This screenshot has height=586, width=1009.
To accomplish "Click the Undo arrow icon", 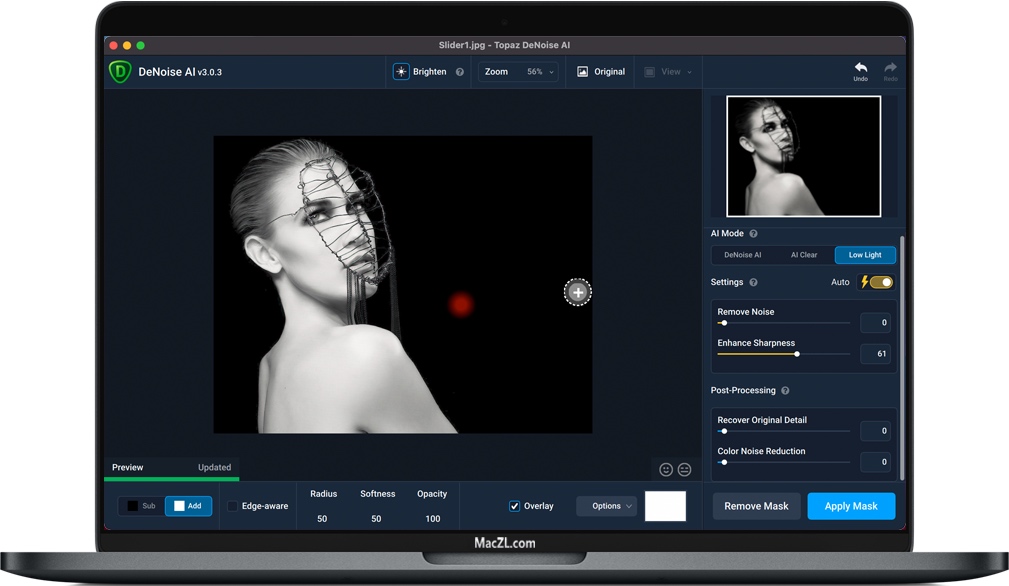I will 860,68.
